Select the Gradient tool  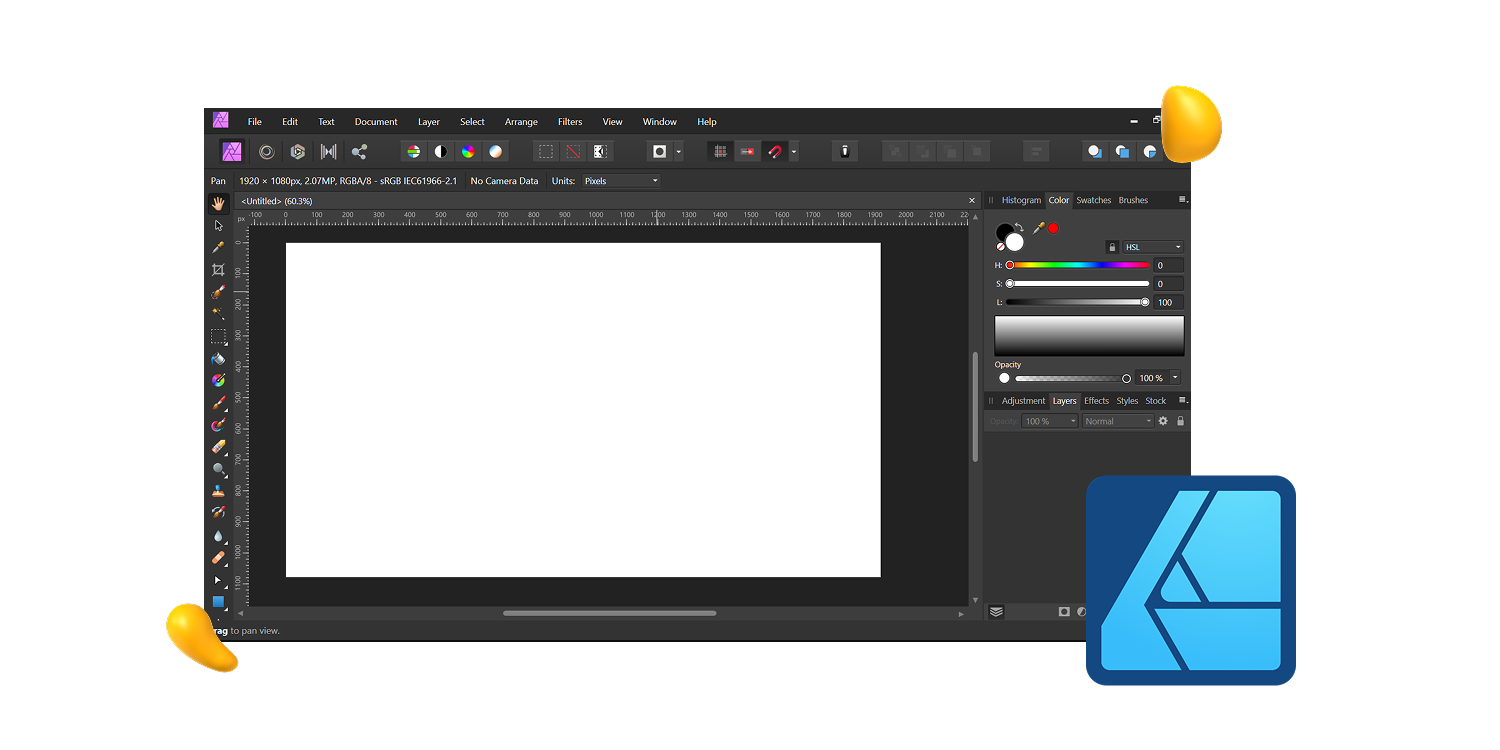(x=218, y=380)
